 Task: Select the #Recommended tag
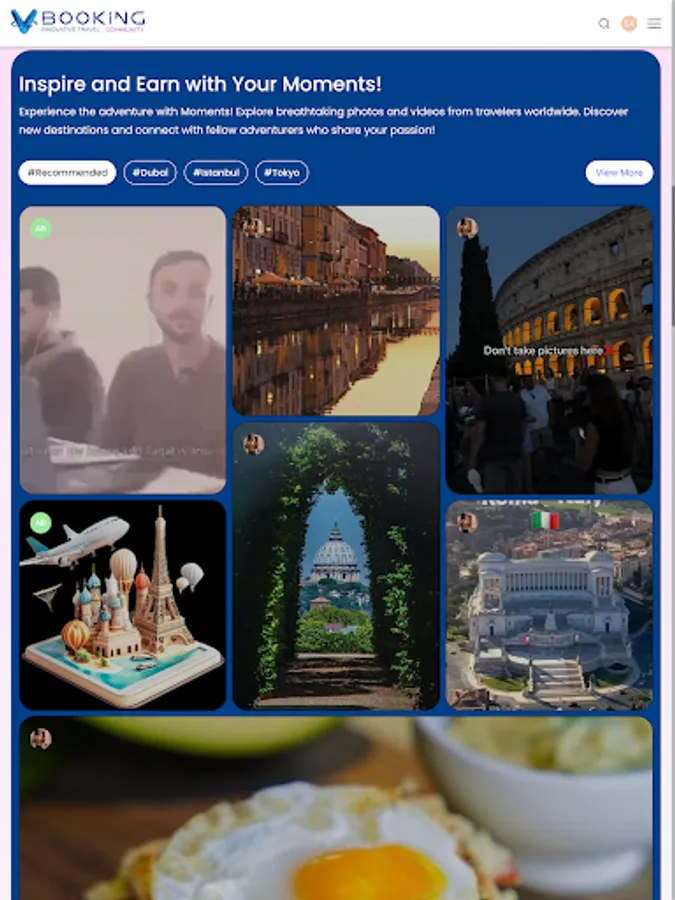pos(67,173)
